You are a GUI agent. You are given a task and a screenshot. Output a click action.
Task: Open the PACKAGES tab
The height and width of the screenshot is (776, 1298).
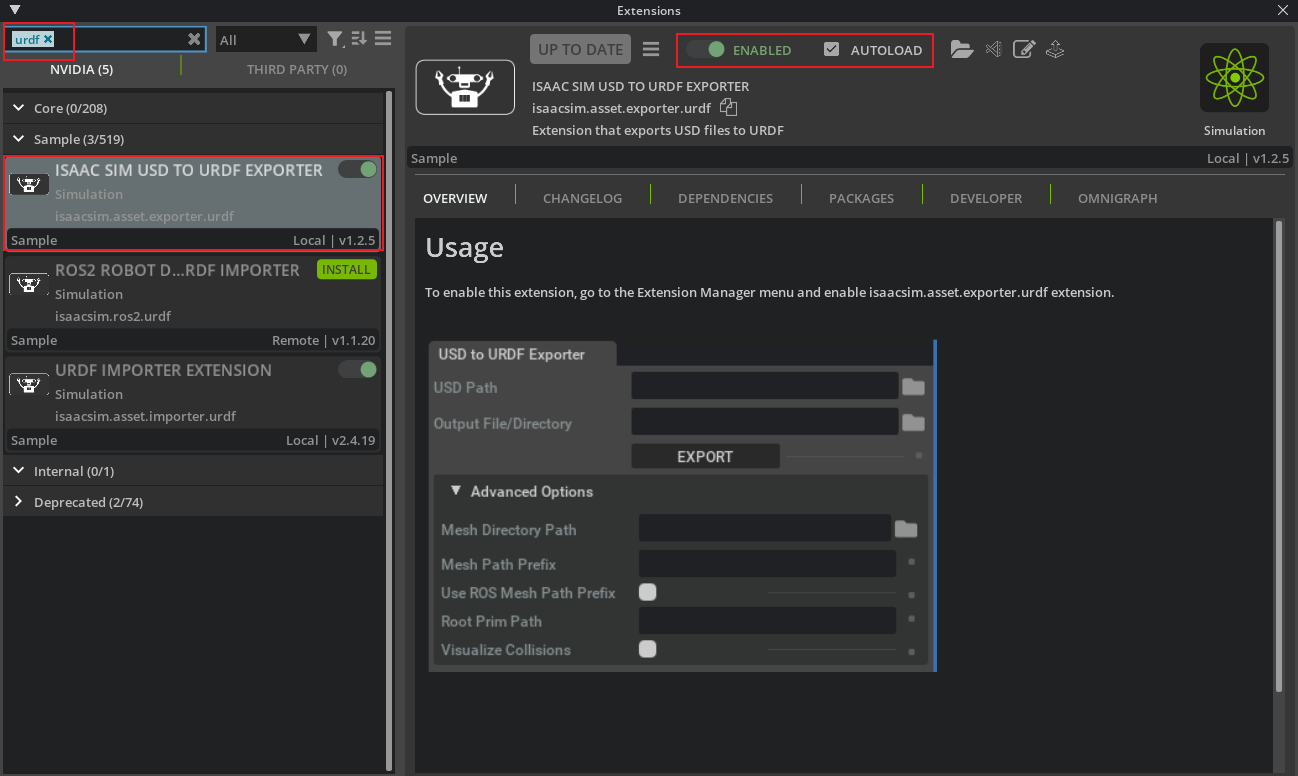861,198
